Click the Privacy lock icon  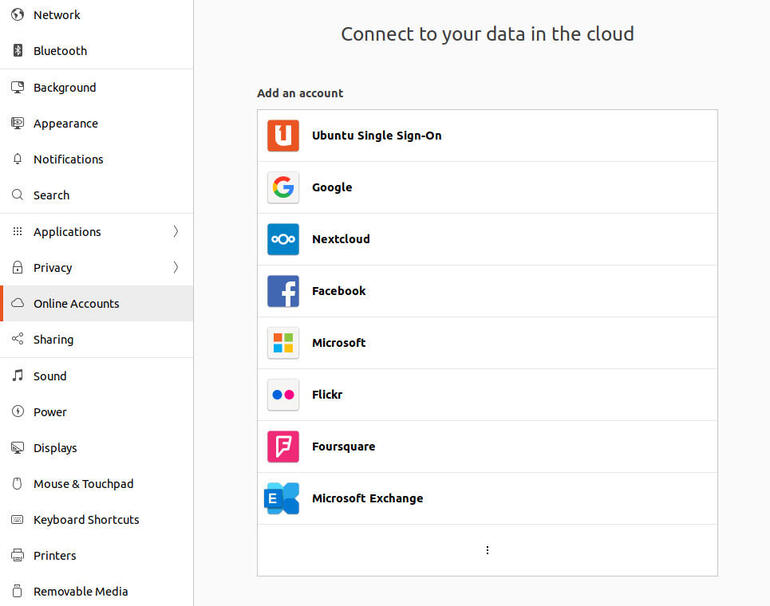[x=18, y=267]
